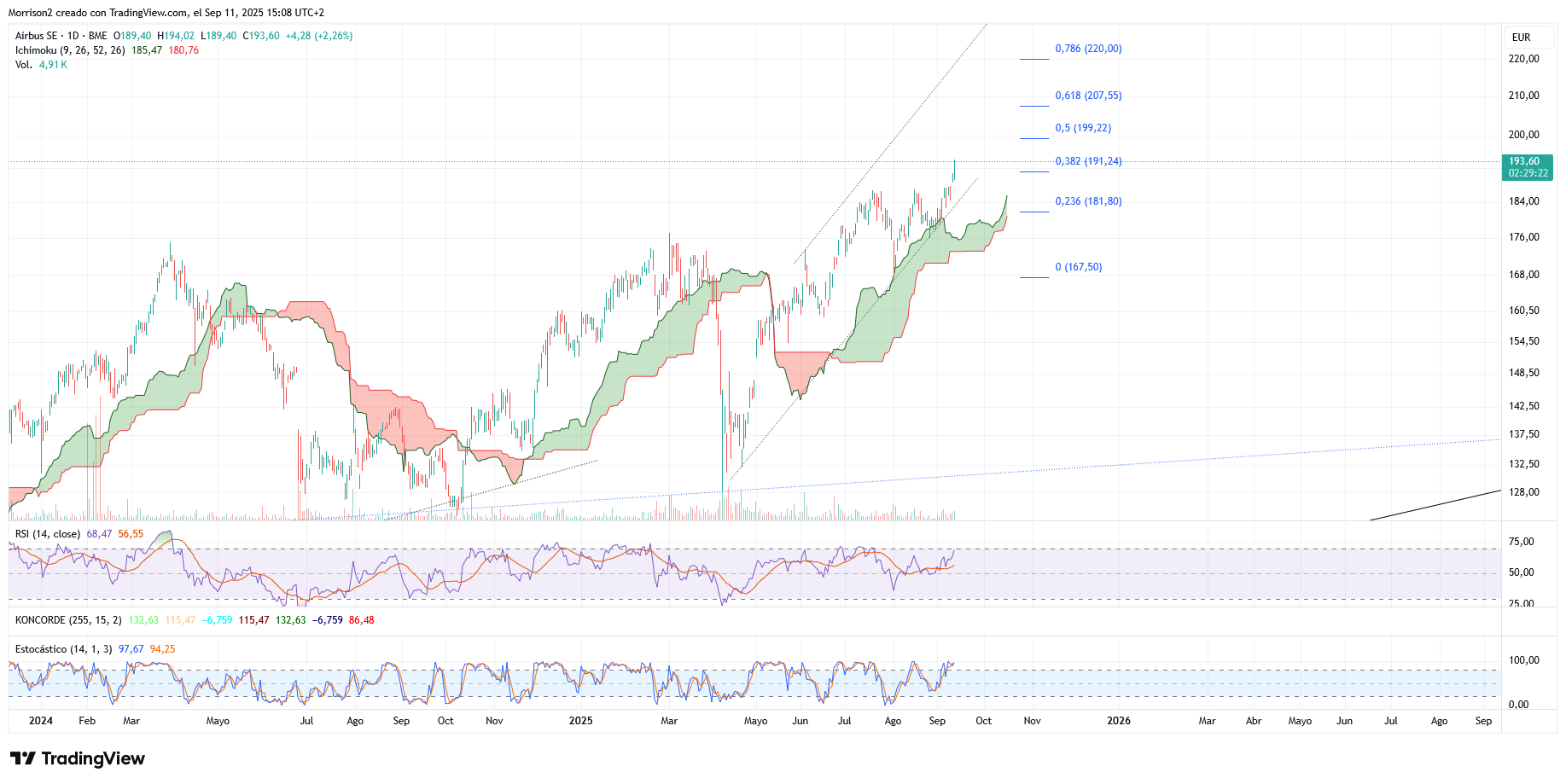Click the EUR currency label on price axis
The width and height of the screenshot is (1566, 784).
1521,38
